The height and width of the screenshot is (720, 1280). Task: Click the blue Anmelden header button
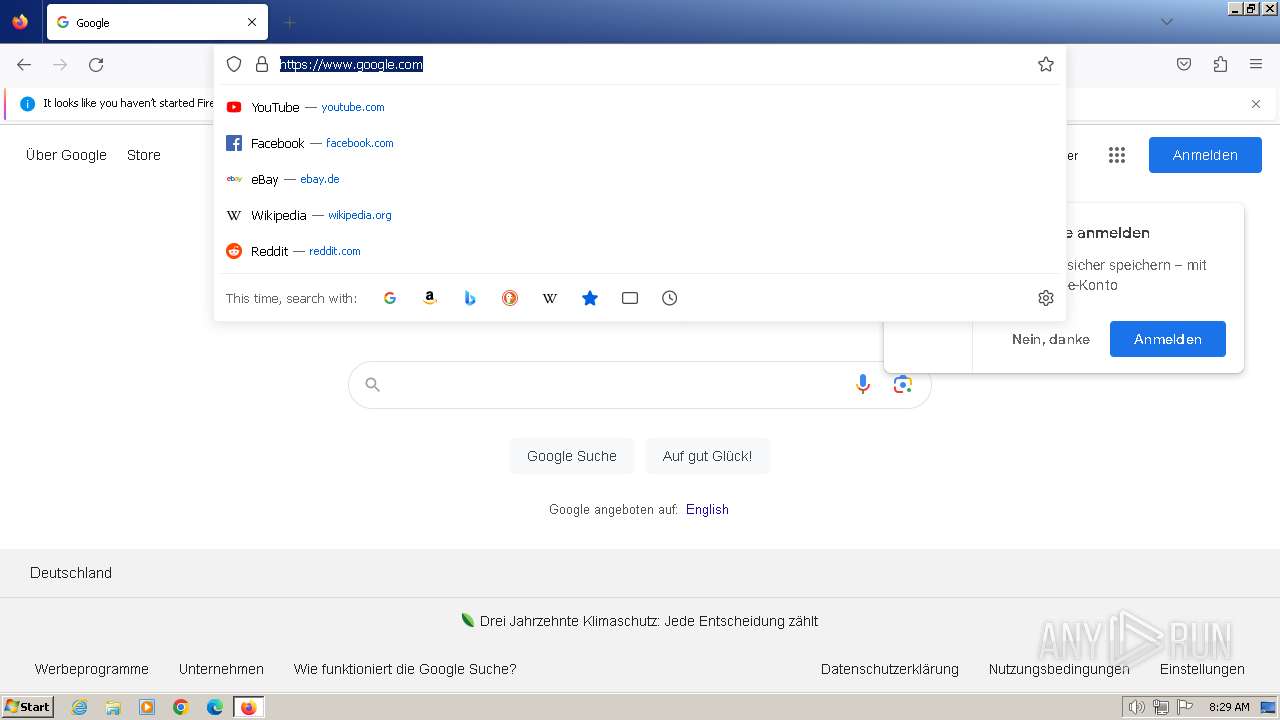click(x=1205, y=155)
